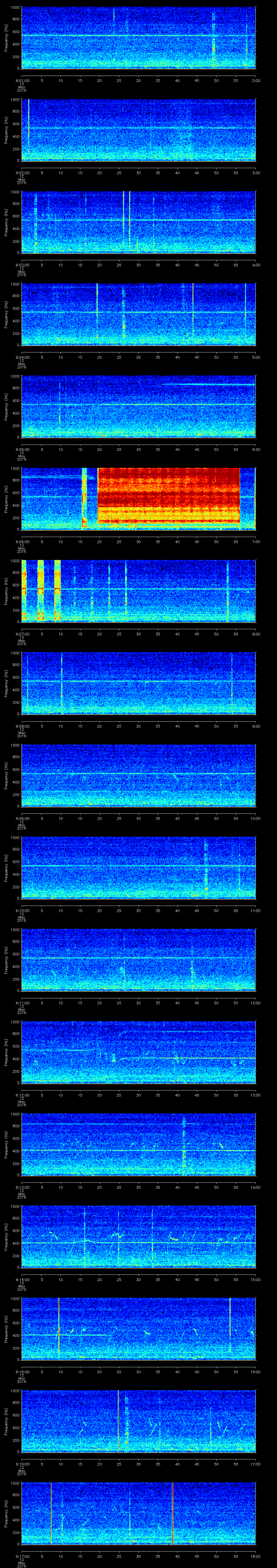277x1568 pixels.
Task: Click the 'Frequency (Hz)' axis label of the 6:06:00 panel
Action: (x=6, y=499)
